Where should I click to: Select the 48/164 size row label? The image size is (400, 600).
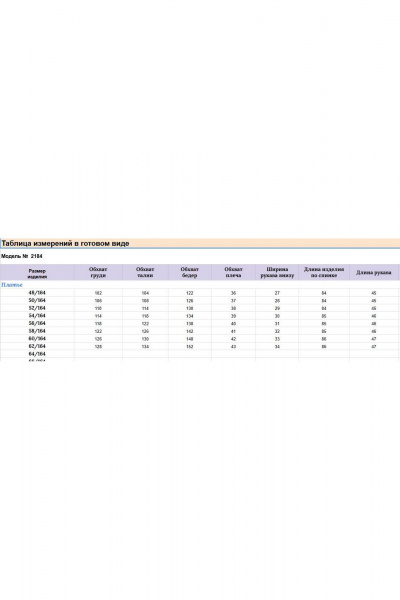37,293
